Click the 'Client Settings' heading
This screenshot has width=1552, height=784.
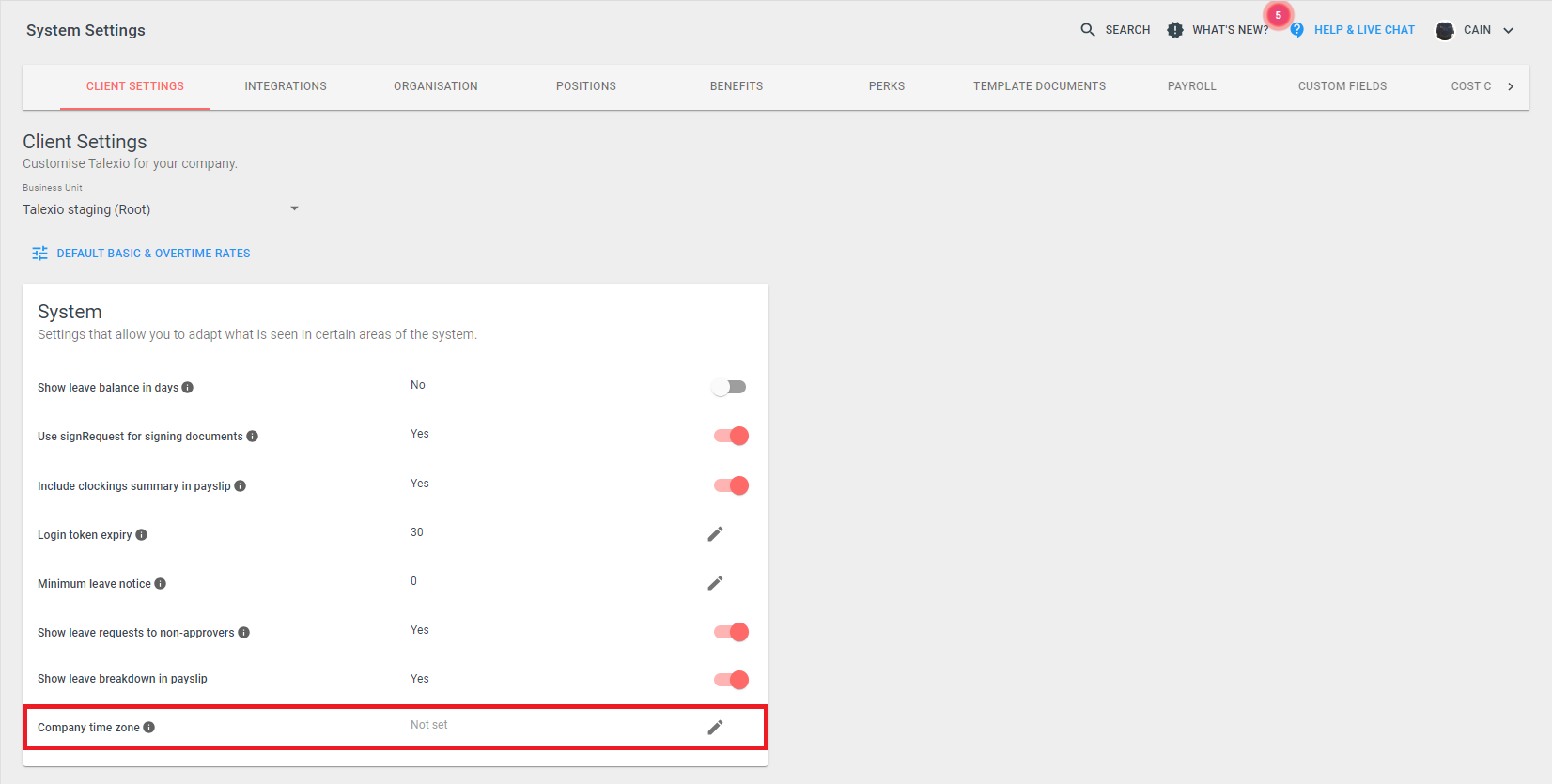[x=85, y=142]
